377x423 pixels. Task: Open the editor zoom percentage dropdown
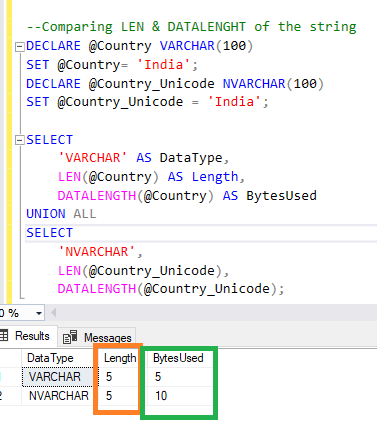tap(39, 313)
